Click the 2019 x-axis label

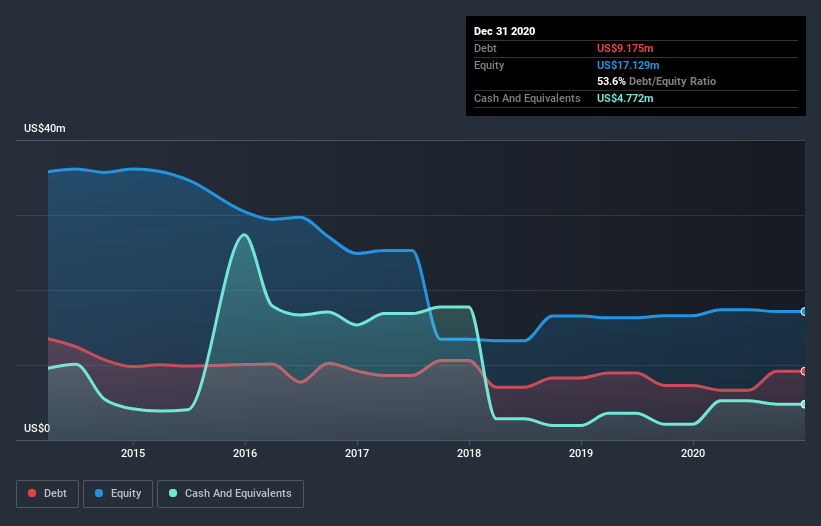[581, 453]
